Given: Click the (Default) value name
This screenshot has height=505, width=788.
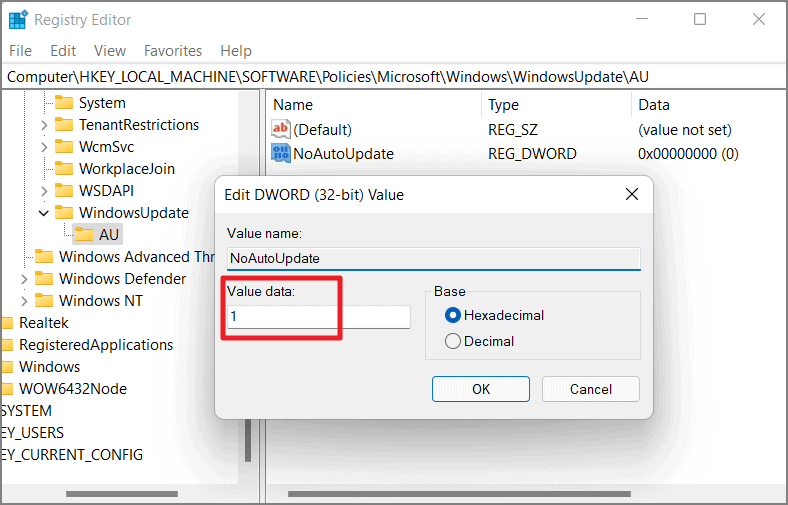Looking at the screenshot, I should coord(322,130).
